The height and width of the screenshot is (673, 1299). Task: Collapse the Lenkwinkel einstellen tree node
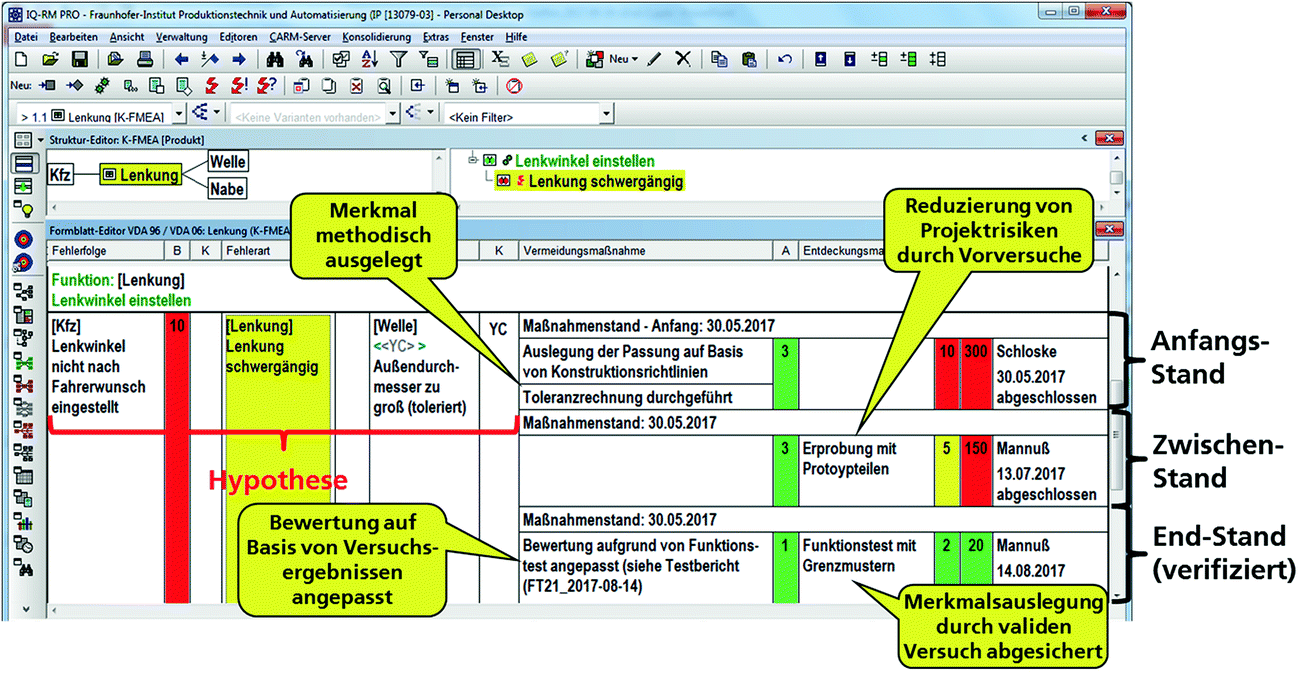coord(473,160)
